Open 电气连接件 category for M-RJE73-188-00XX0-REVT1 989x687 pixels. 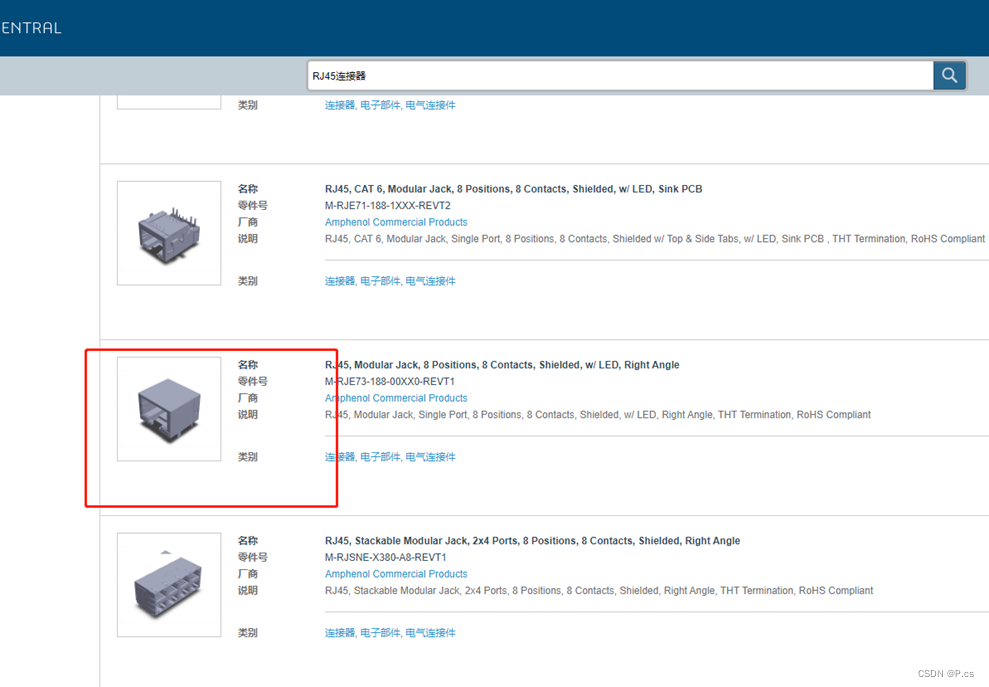click(430, 457)
